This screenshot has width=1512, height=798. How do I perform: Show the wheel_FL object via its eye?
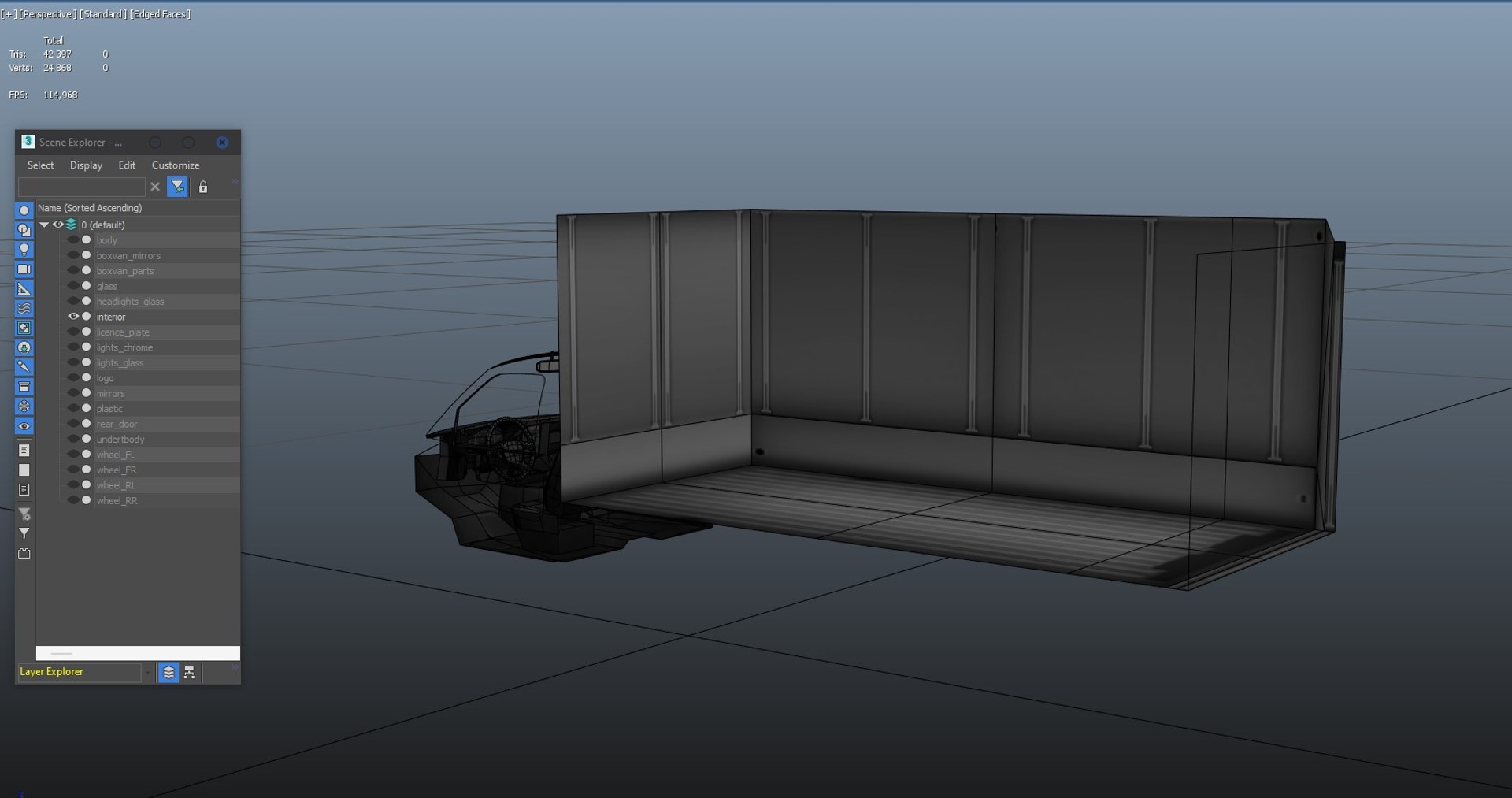[x=73, y=455]
